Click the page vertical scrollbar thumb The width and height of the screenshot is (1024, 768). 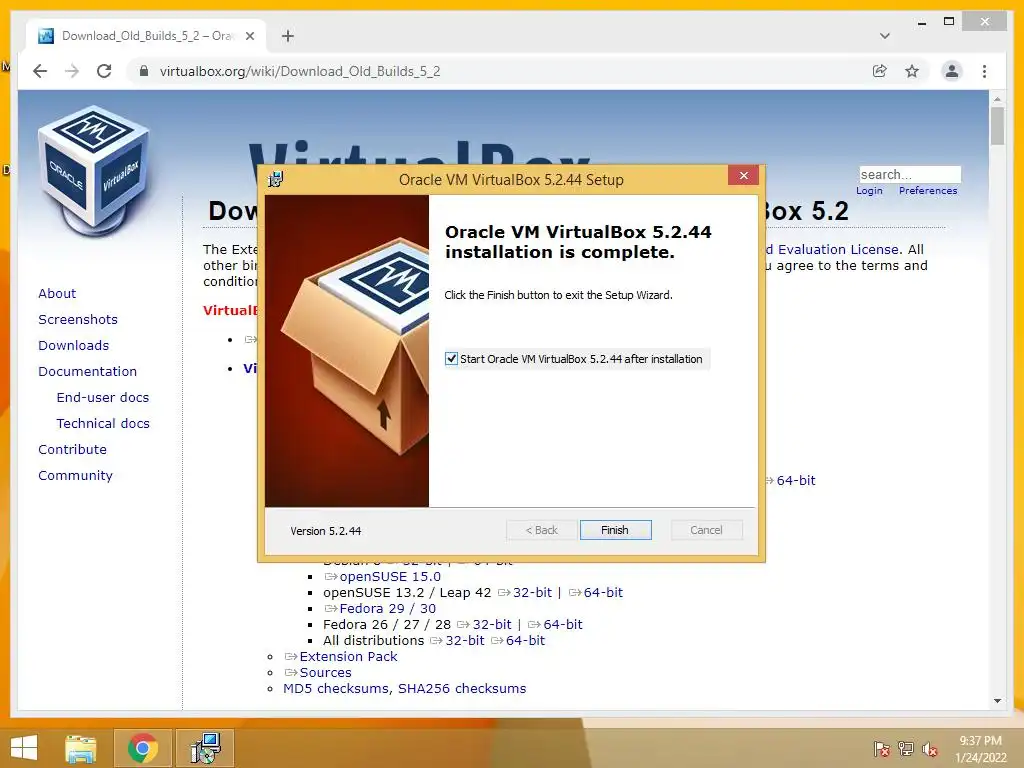(x=997, y=126)
